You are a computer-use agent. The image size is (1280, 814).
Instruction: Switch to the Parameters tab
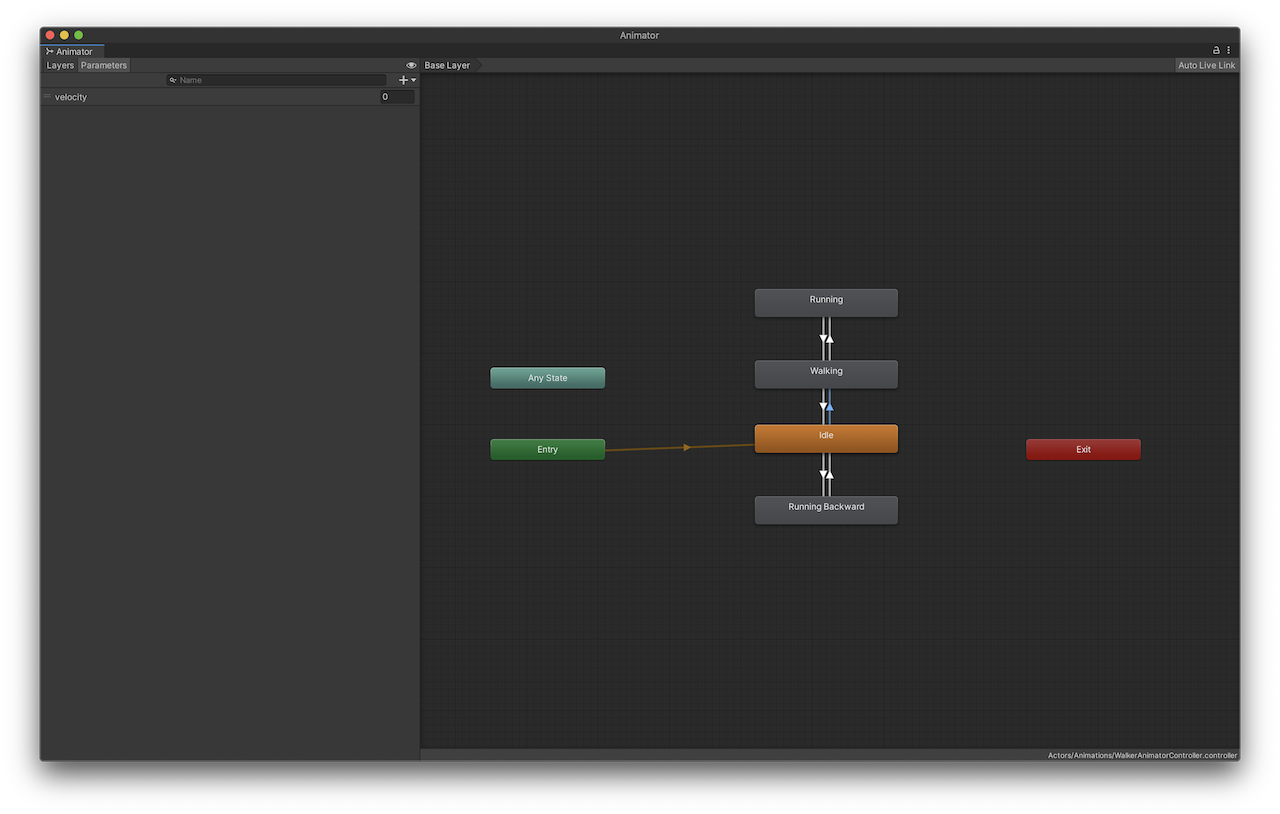click(104, 65)
